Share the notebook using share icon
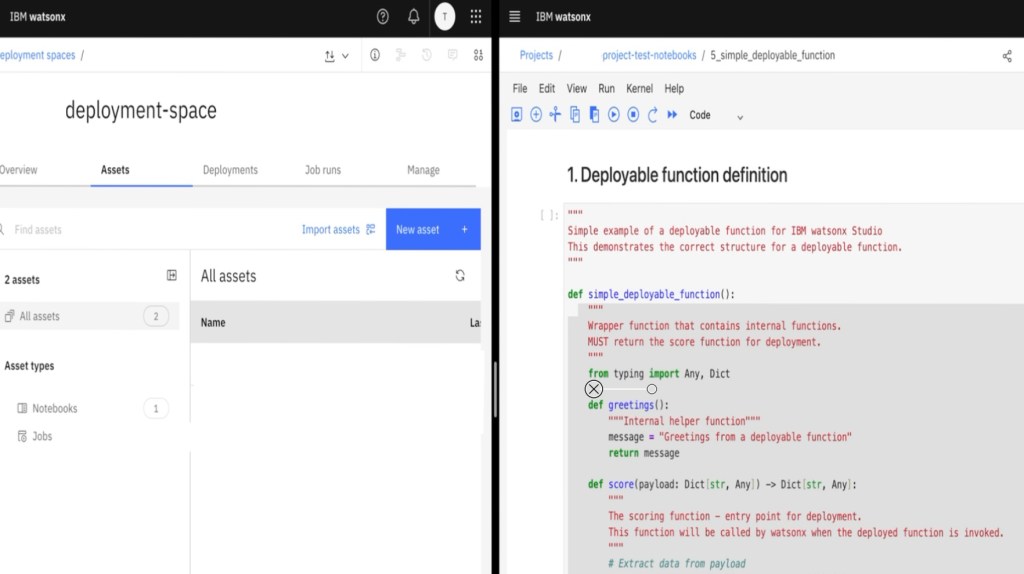Image resolution: width=1024 pixels, height=574 pixels. 1007,56
